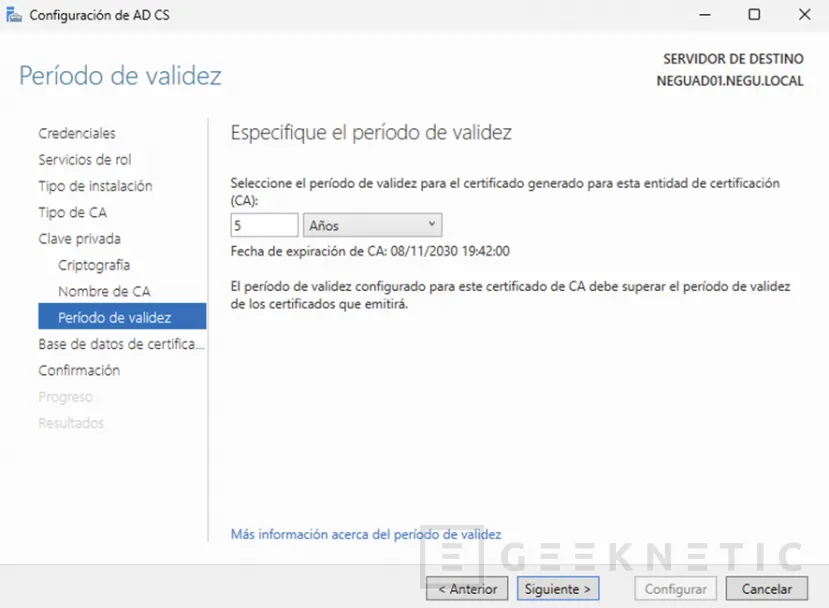Open the "Años" time units dropdown

coord(370,224)
